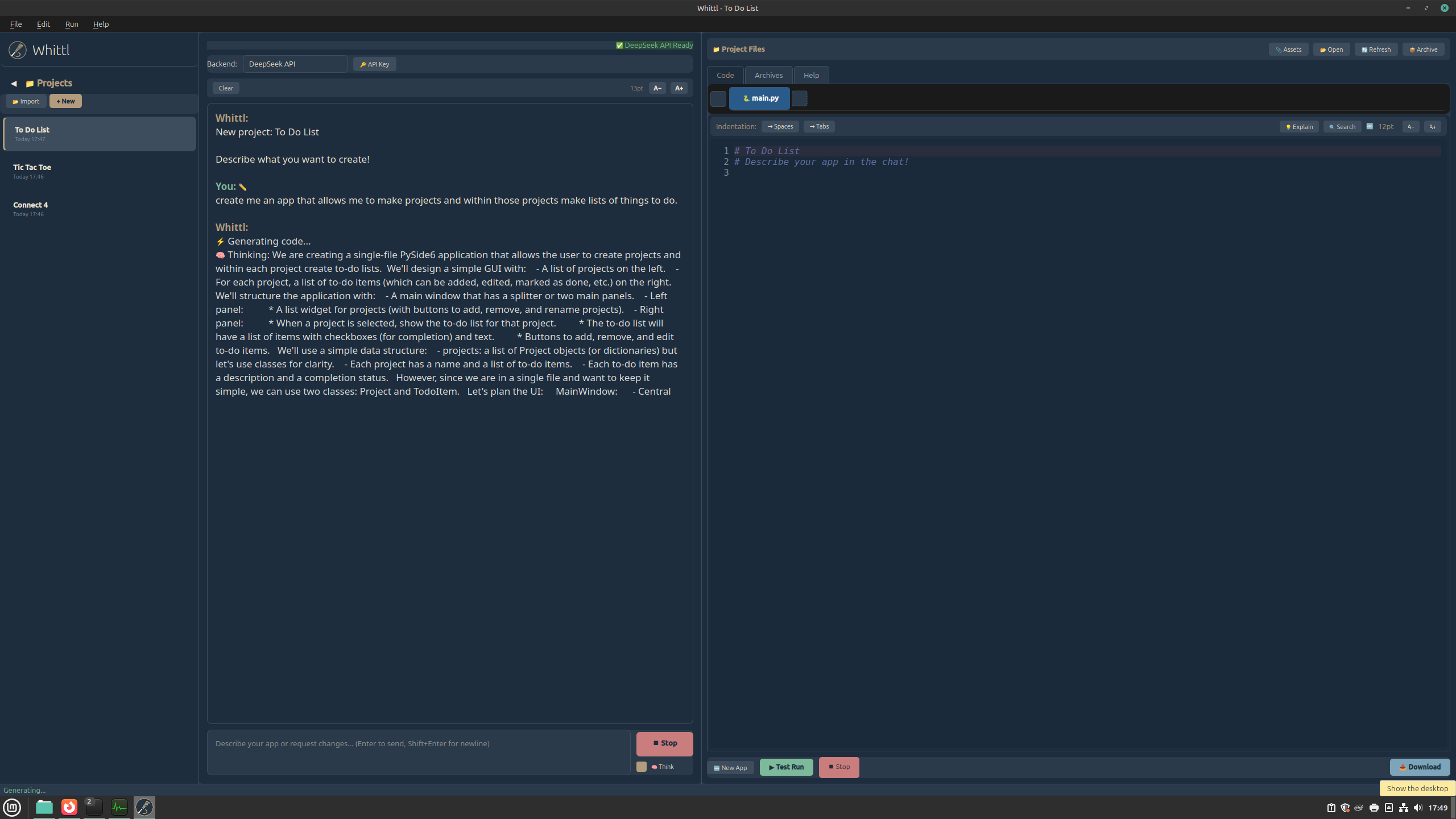Collapse the Projects sidebar with the arrow
This screenshot has height=819, width=1456.
point(14,84)
